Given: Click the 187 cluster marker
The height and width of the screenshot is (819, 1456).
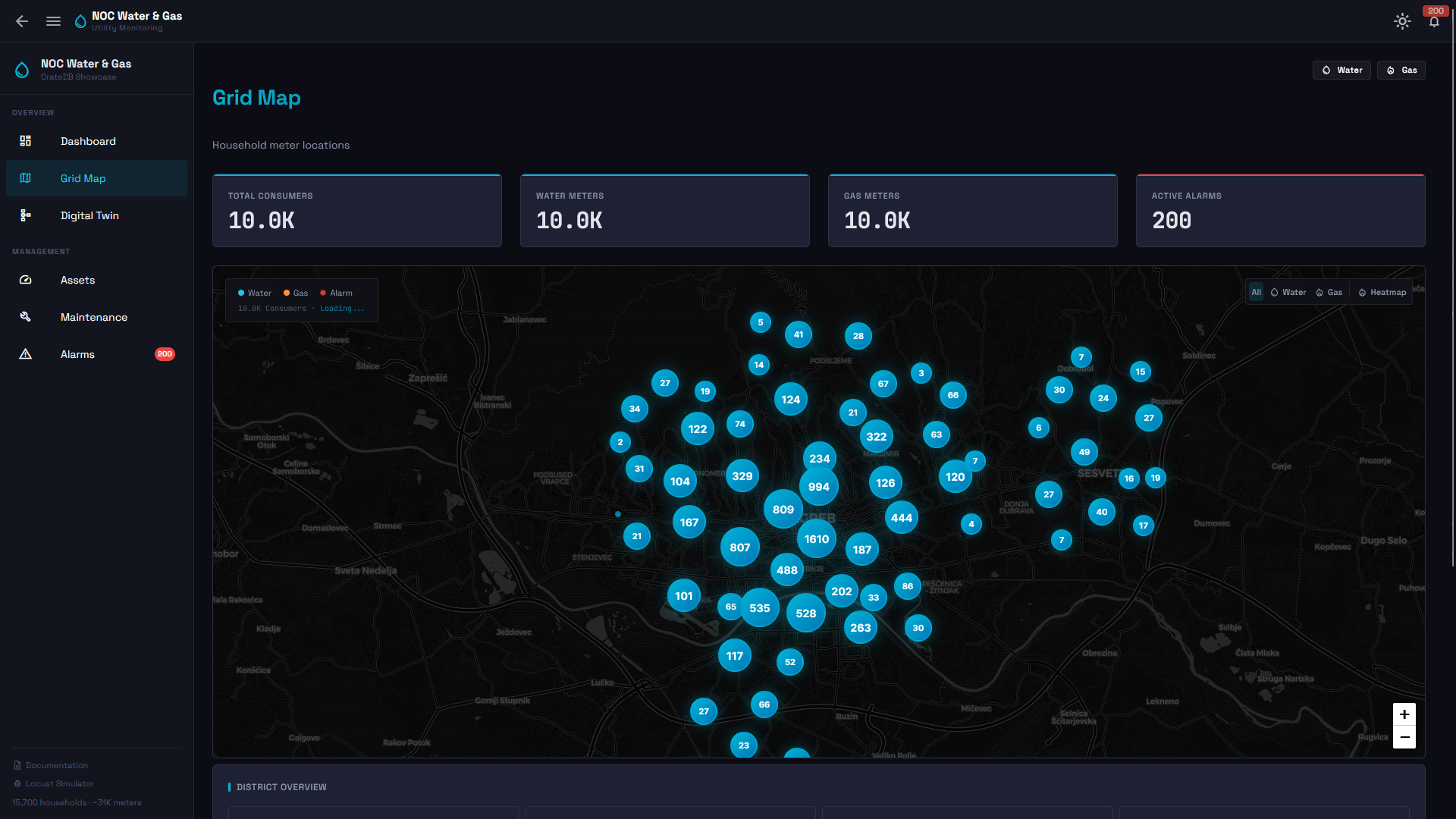Looking at the screenshot, I should click(862, 550).
